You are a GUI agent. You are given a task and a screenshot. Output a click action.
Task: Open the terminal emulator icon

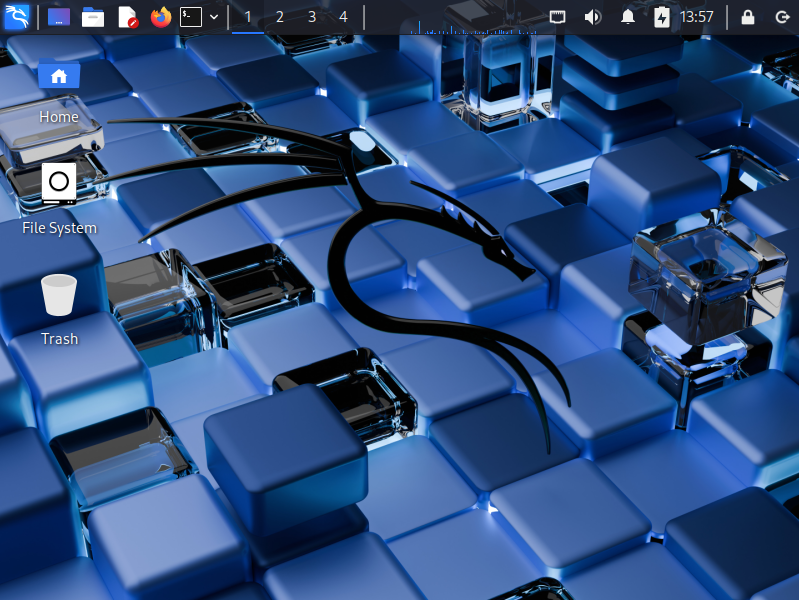point(191,17)
